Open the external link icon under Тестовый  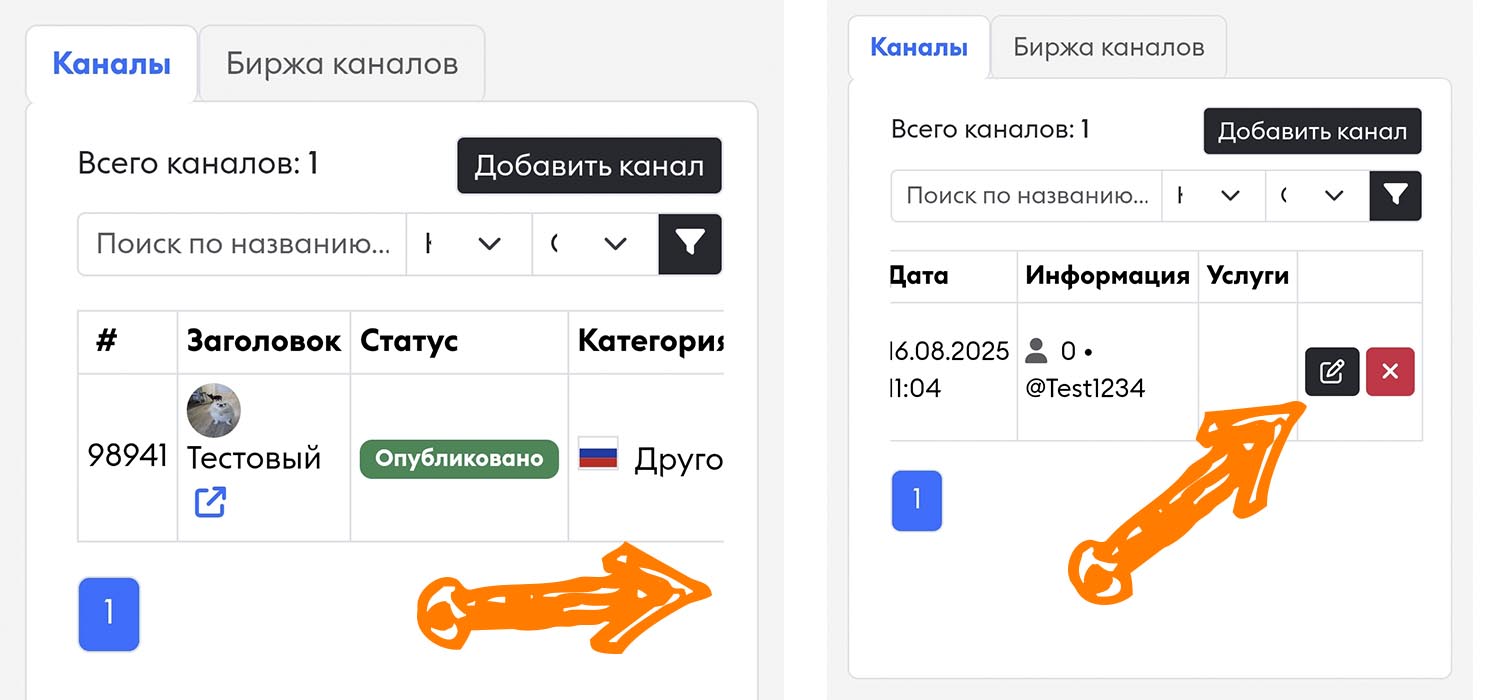pos(210,502)
